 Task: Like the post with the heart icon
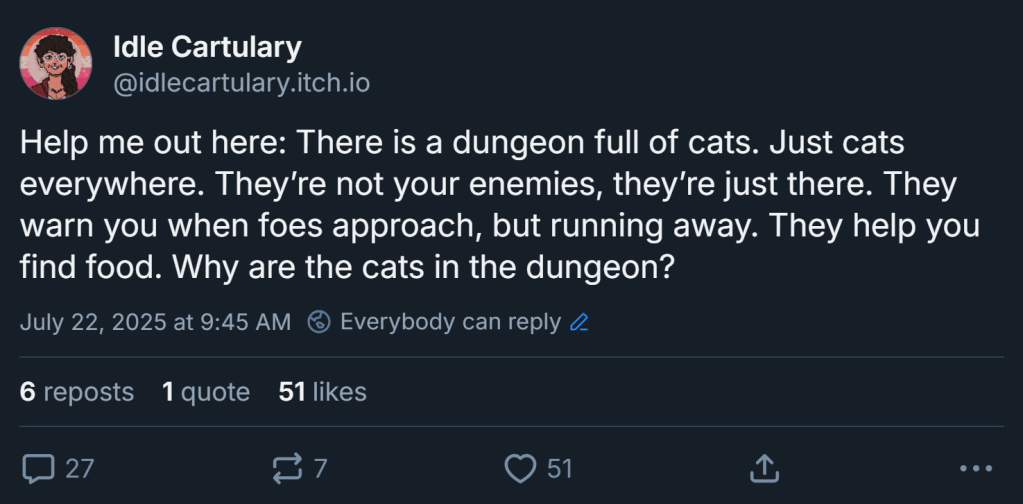[x=519, y=468]
